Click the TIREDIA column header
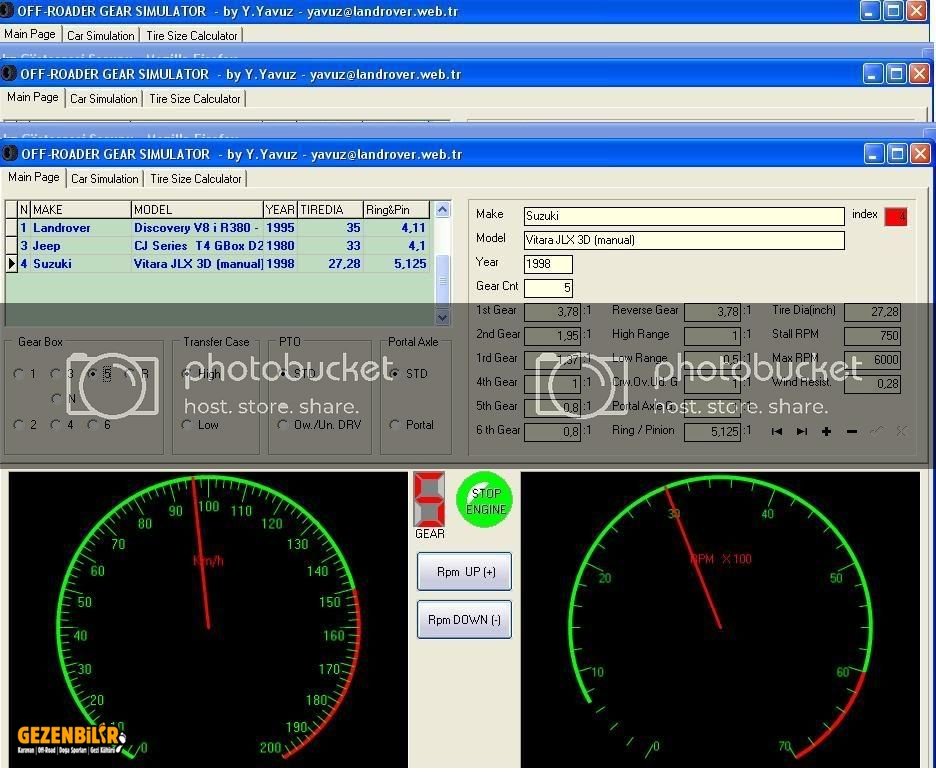The width and height of the screenshot is (936, 772). (331, 210)
